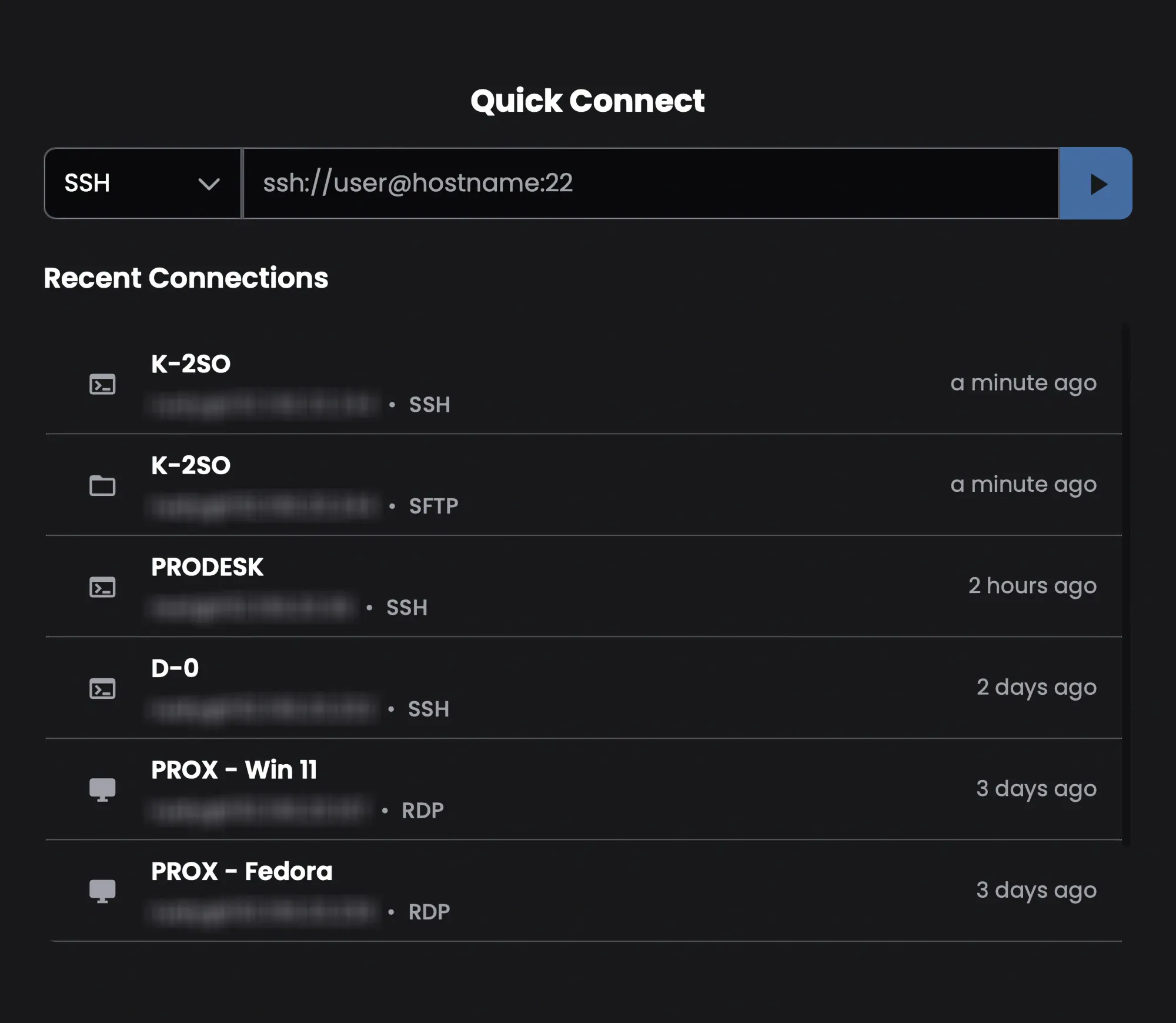Click RDP label under PROX - Win 11
Image resolution: width=1176 pixels, height=1023 pixels.
[422, 811]
